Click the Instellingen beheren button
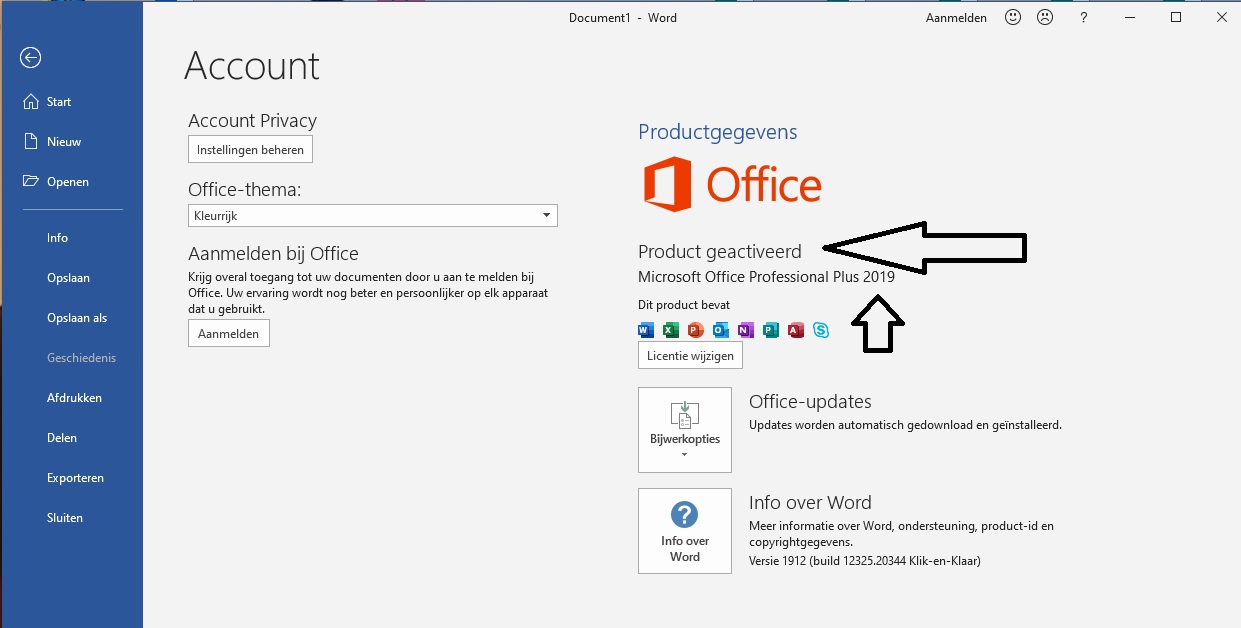The width and height of the screenshot is (1241, 628). tap(250, 149)
